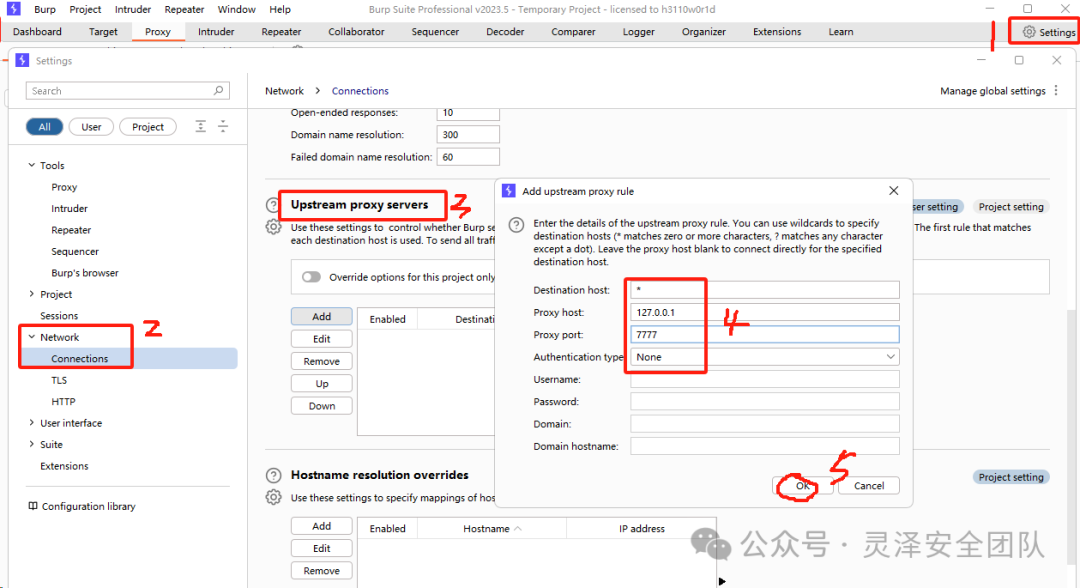The height and width of the screenshot is (588, 1080).
Task: Click the Proxy port field
Action: point(765,335)
